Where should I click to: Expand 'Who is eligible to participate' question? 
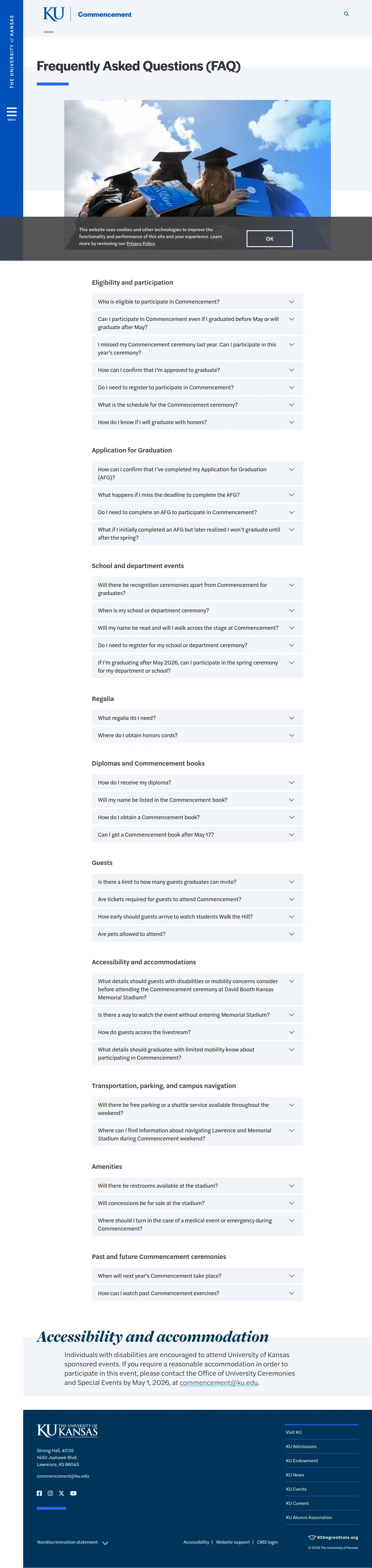[197, 301]
